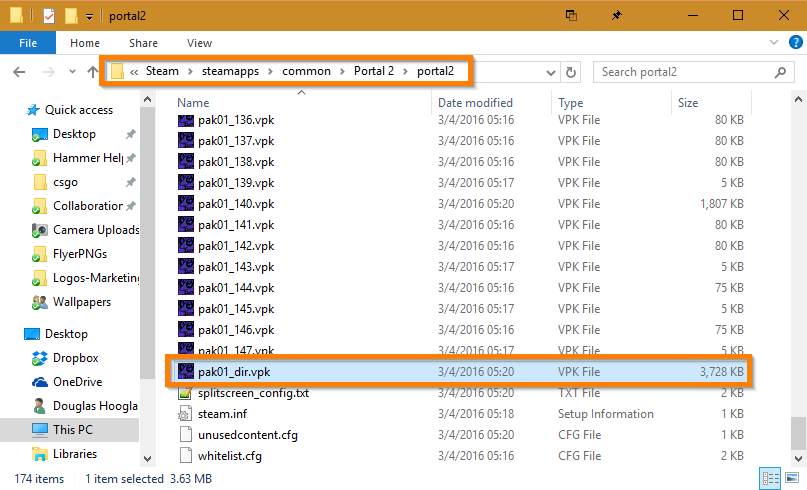Expand chevron after steamapps in breadcrumb
807x490 pixels.
click(270, 72)
